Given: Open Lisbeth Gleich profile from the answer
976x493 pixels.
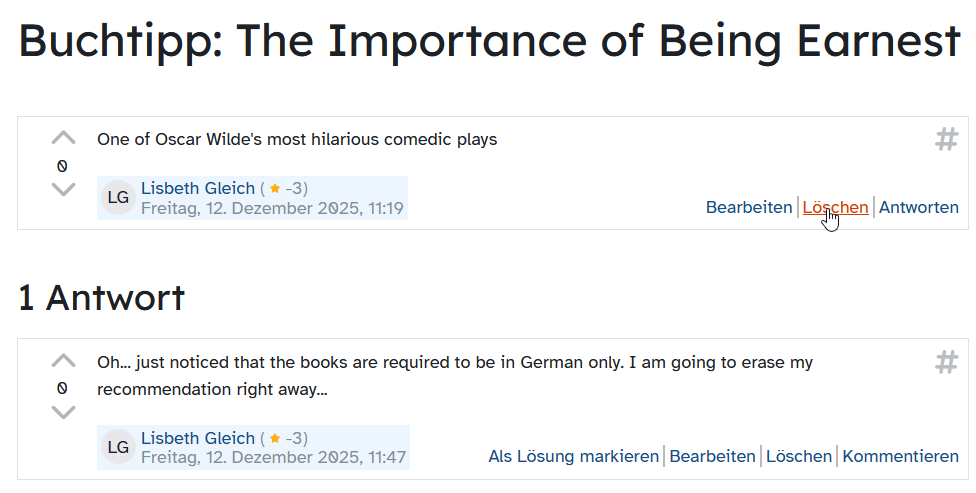Looking at the screenshot, I should (x=198, y=438).
